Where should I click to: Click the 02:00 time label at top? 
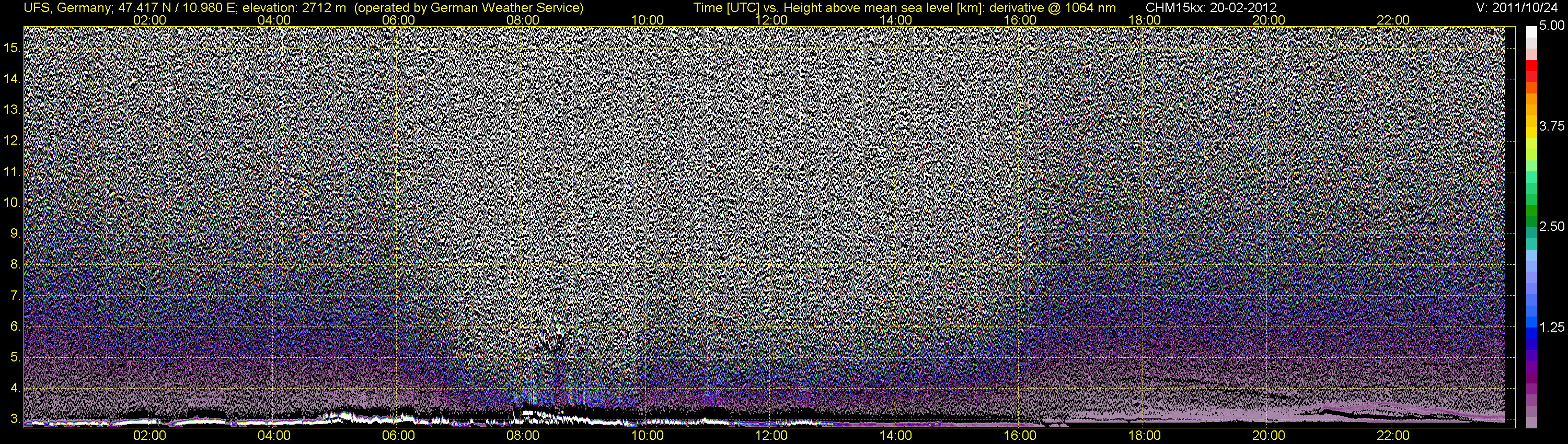[149, 20]
